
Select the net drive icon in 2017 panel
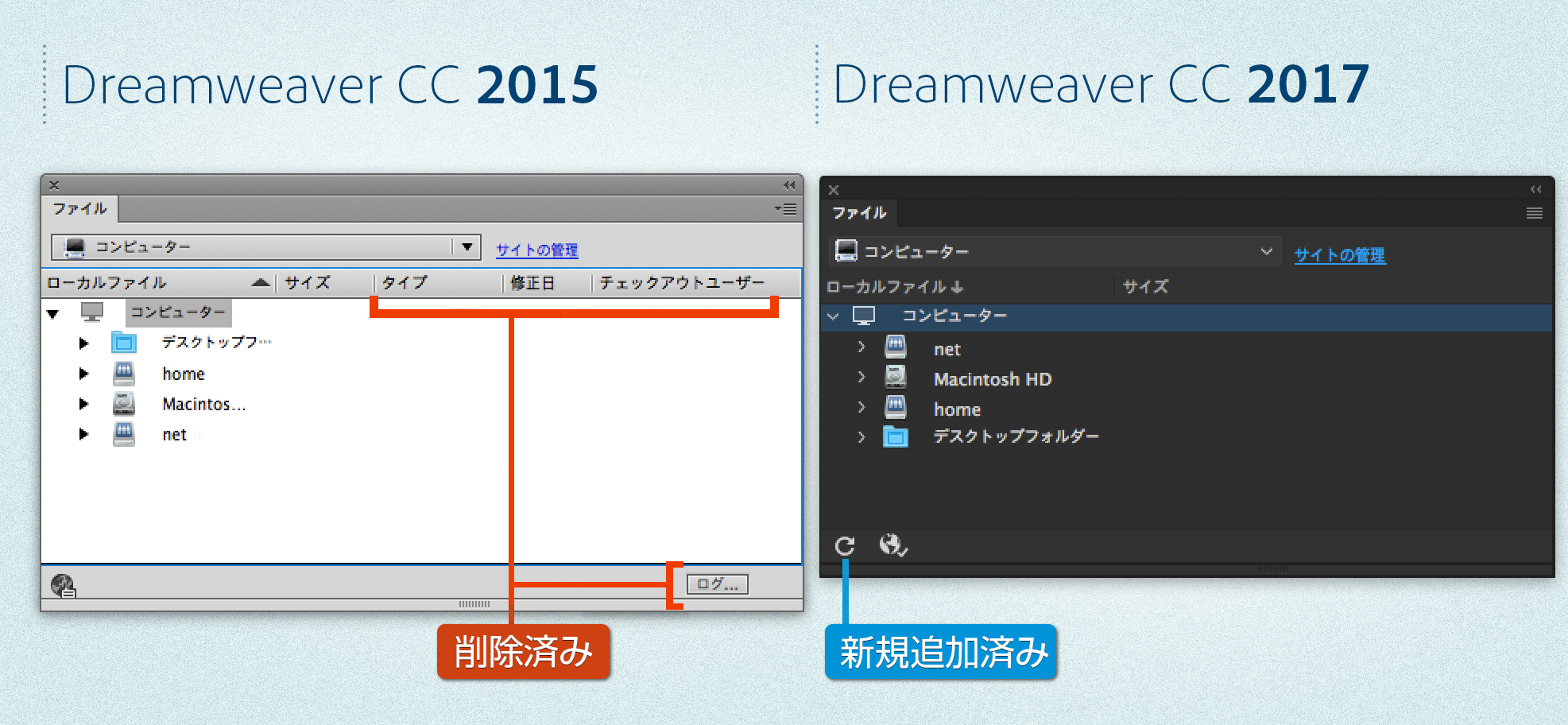tap(896, 347)
